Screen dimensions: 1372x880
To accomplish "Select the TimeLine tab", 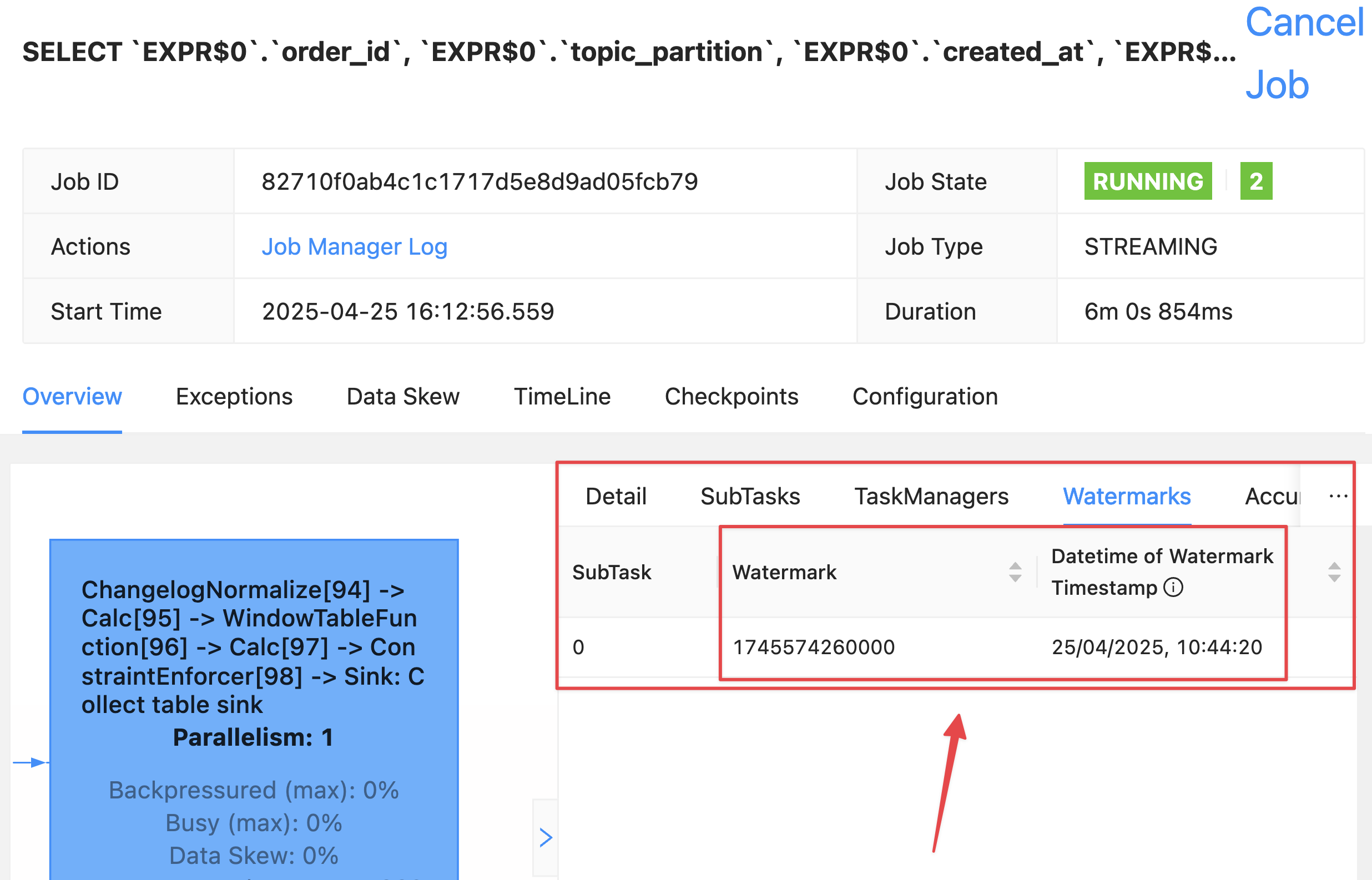I will pyautogui.click(x=562, y=397).
